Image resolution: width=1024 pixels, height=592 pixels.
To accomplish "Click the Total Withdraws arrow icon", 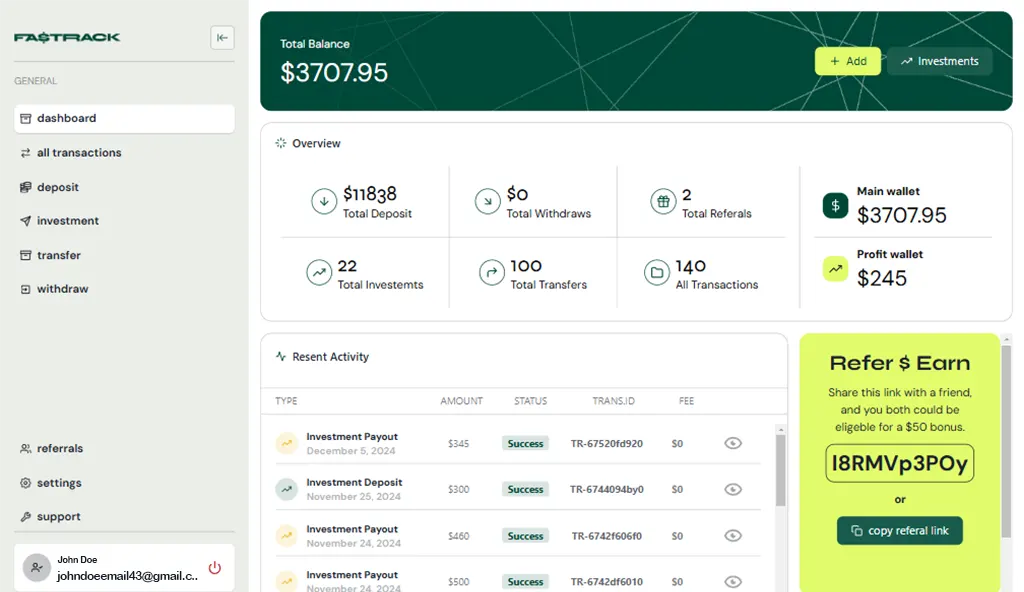I will click(487, 201).
